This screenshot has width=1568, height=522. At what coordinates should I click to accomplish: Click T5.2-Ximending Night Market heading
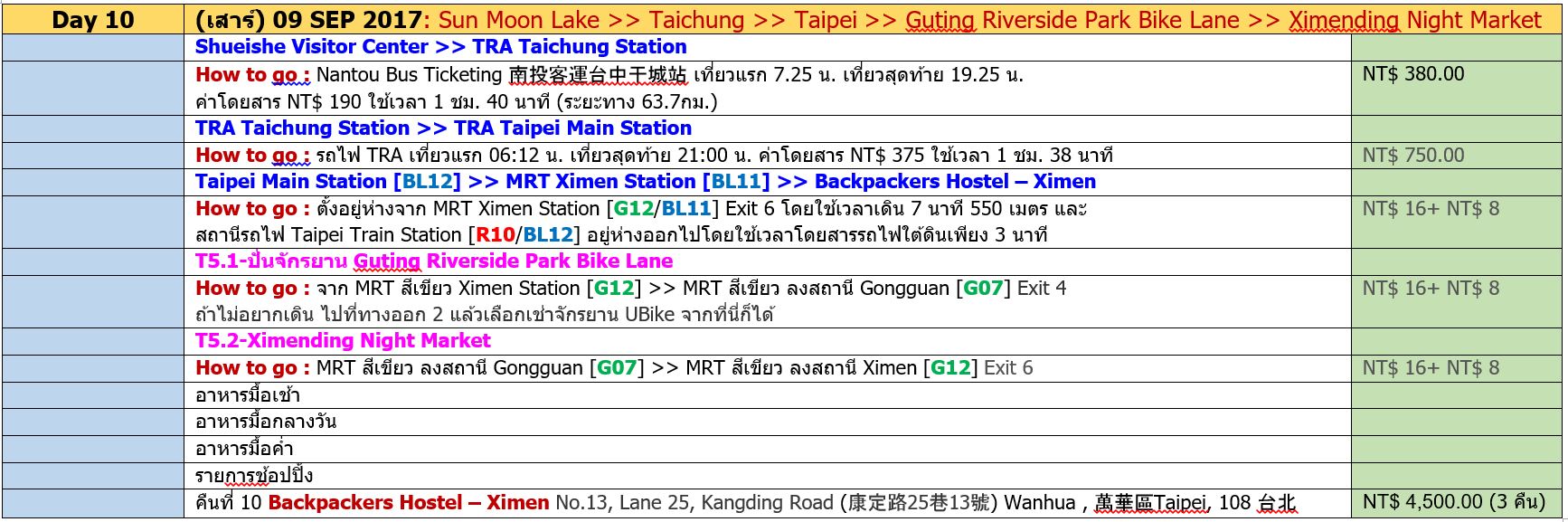(x=343, y=341)
